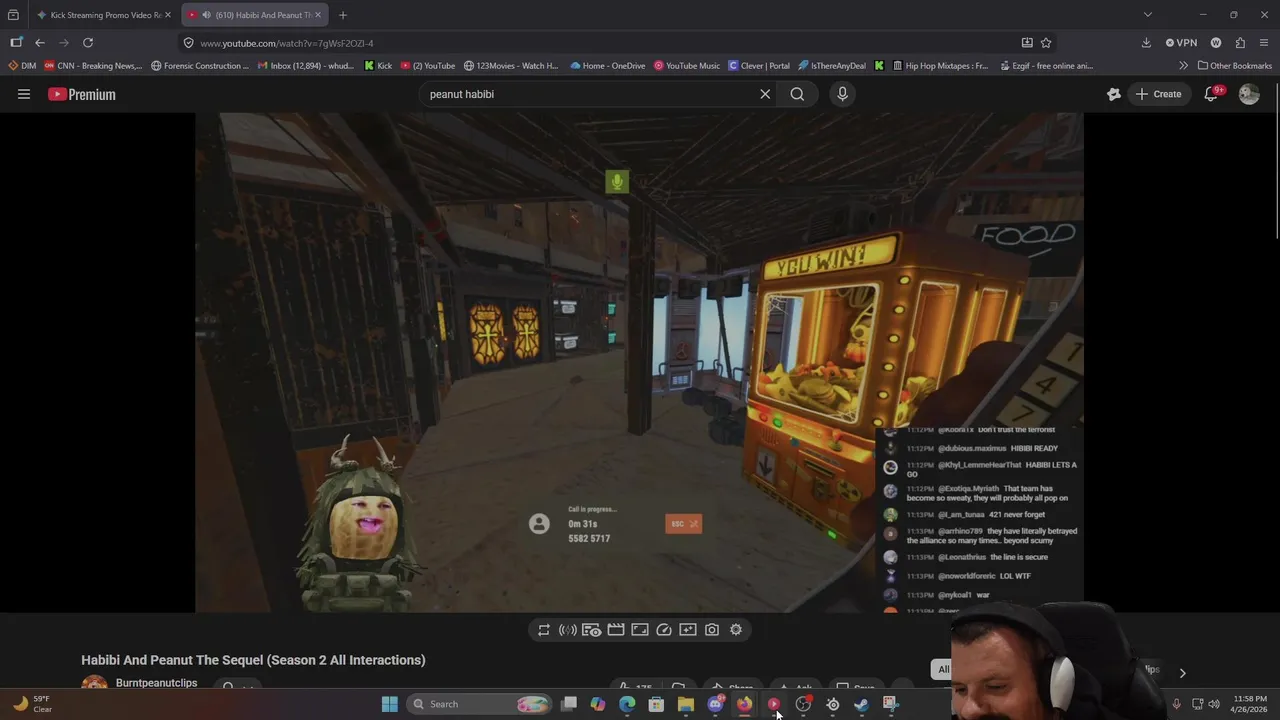This screenshot has width=1280, height=720.
Task: Take a video screenshot with camera icon
Action: 712,630
